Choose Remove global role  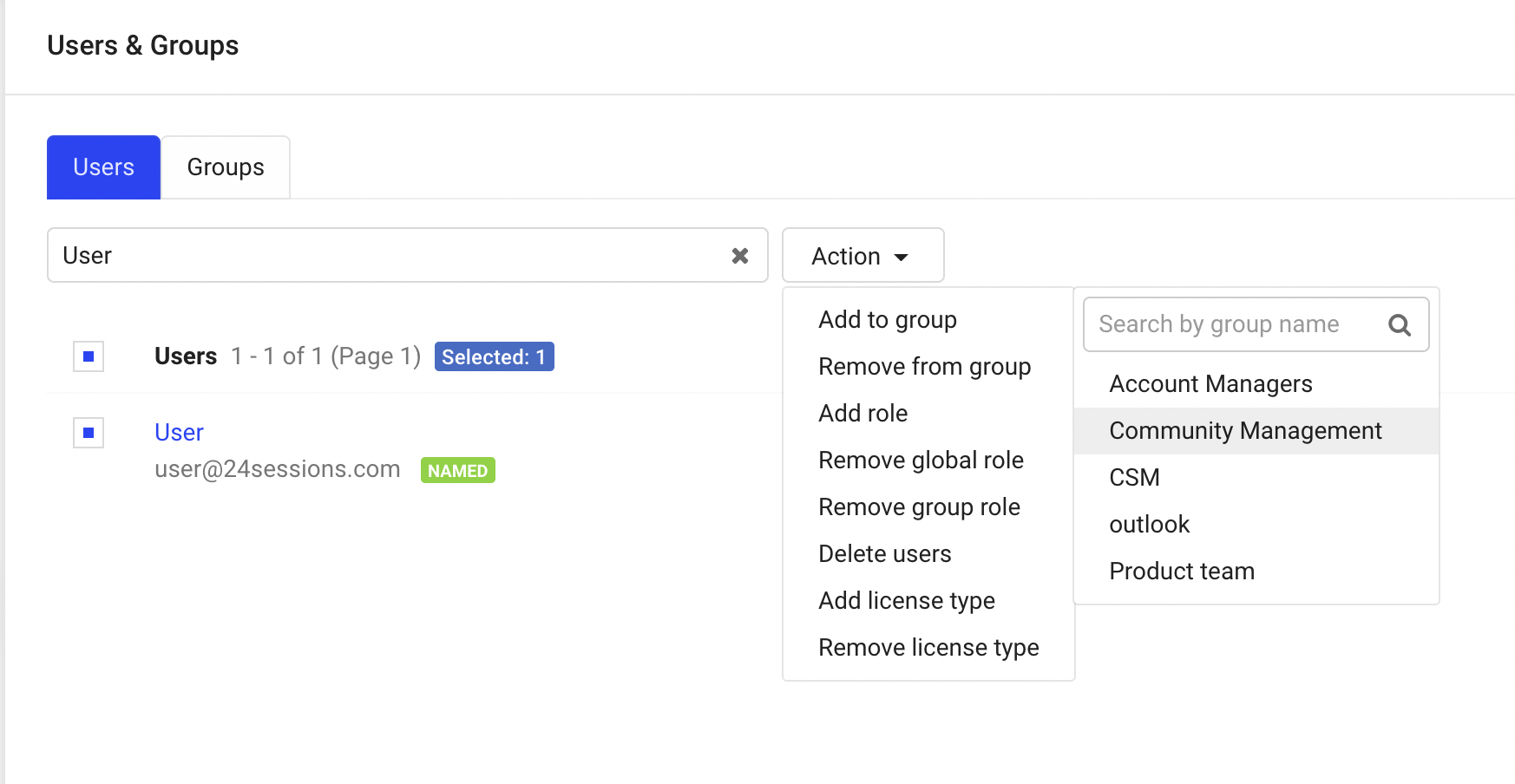921,461
